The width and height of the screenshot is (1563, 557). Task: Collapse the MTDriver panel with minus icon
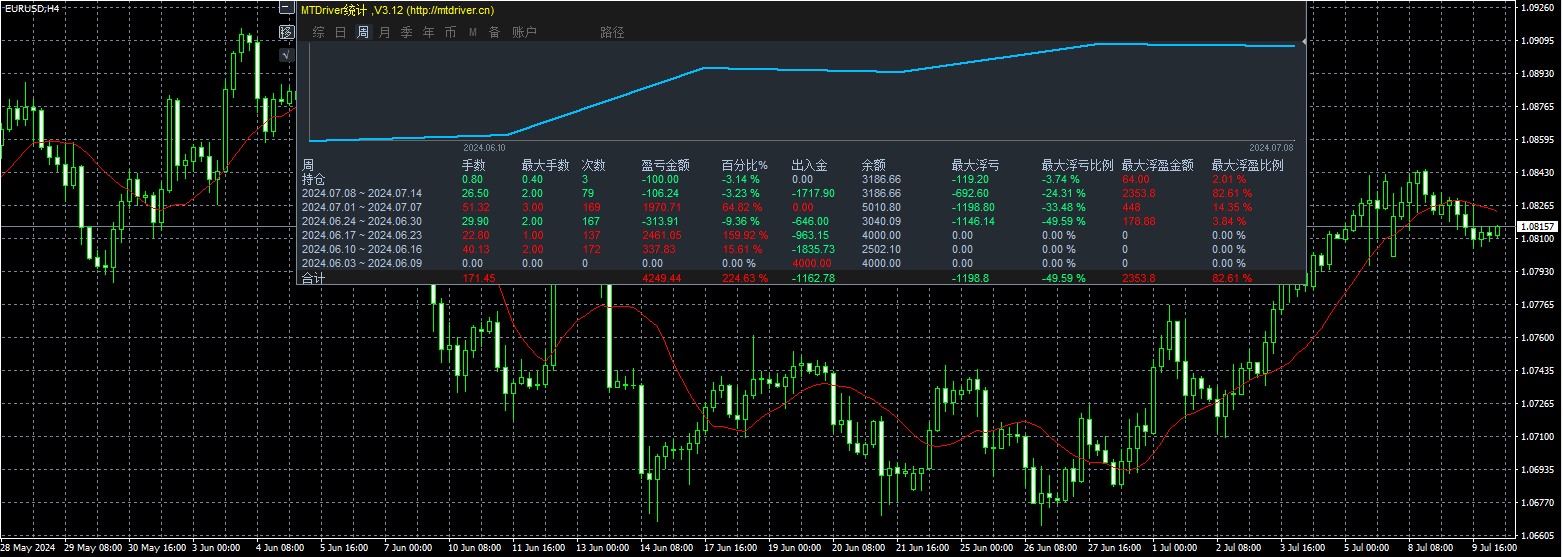click(287, 8)
